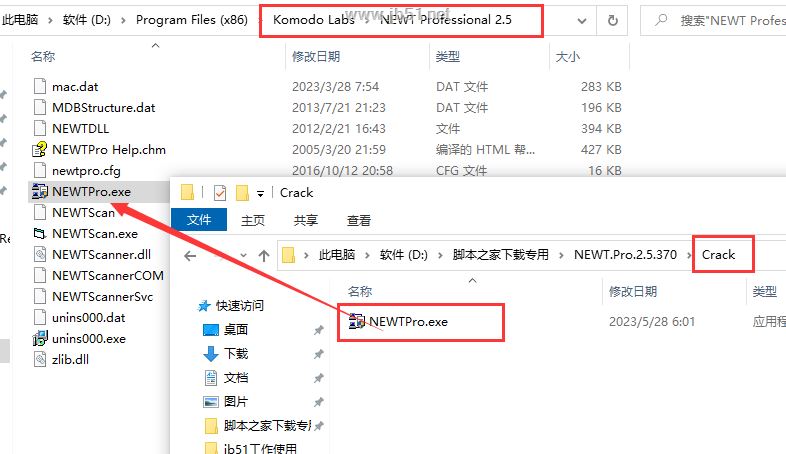Open the address bar history dropdown

[581, 21]
